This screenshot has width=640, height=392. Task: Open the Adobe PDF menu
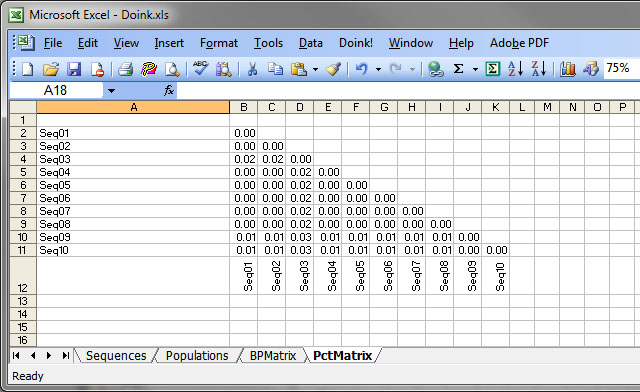point(519,43)
